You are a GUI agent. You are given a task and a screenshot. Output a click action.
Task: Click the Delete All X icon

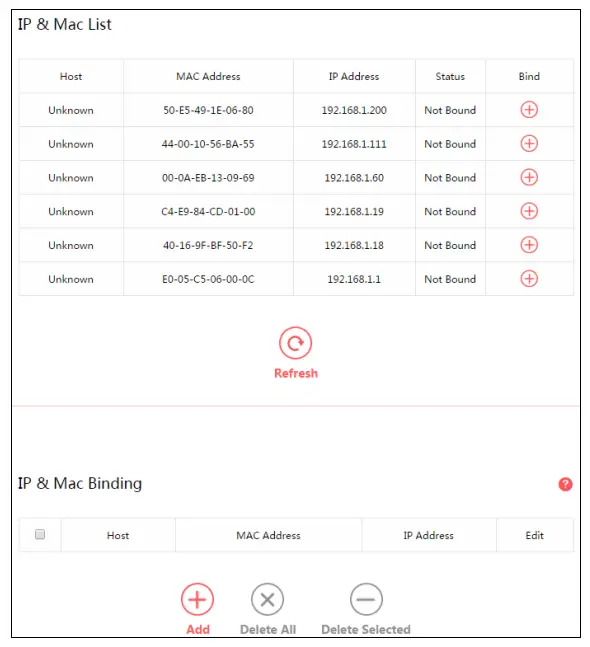click(x=267, y=600)
